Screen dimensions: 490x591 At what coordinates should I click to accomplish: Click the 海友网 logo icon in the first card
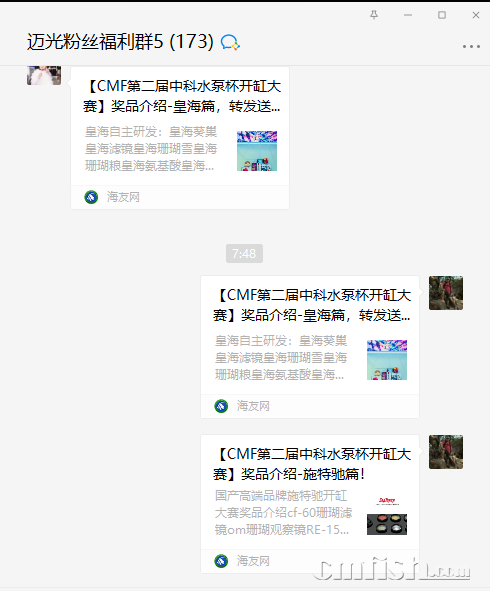click(91, 197)
